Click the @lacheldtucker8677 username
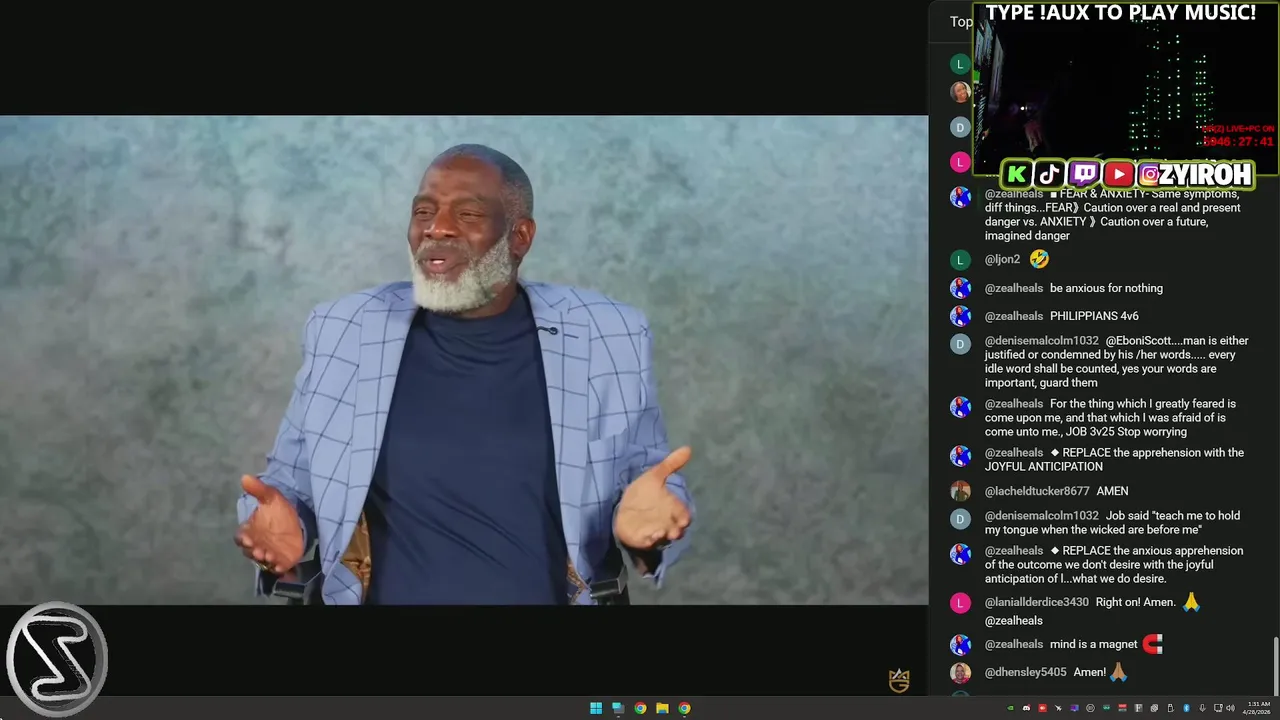This screenshot has width=1280, height=720. pos(1037,491)
